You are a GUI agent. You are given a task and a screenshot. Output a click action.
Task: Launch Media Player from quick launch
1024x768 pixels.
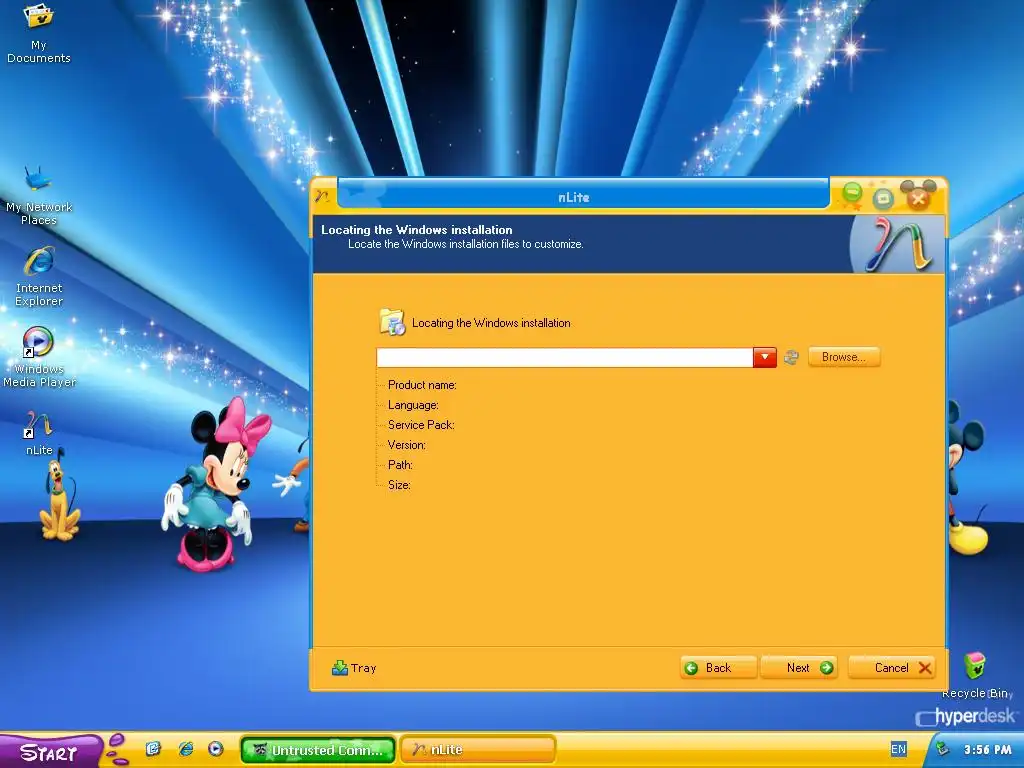[x=216, y=748]
